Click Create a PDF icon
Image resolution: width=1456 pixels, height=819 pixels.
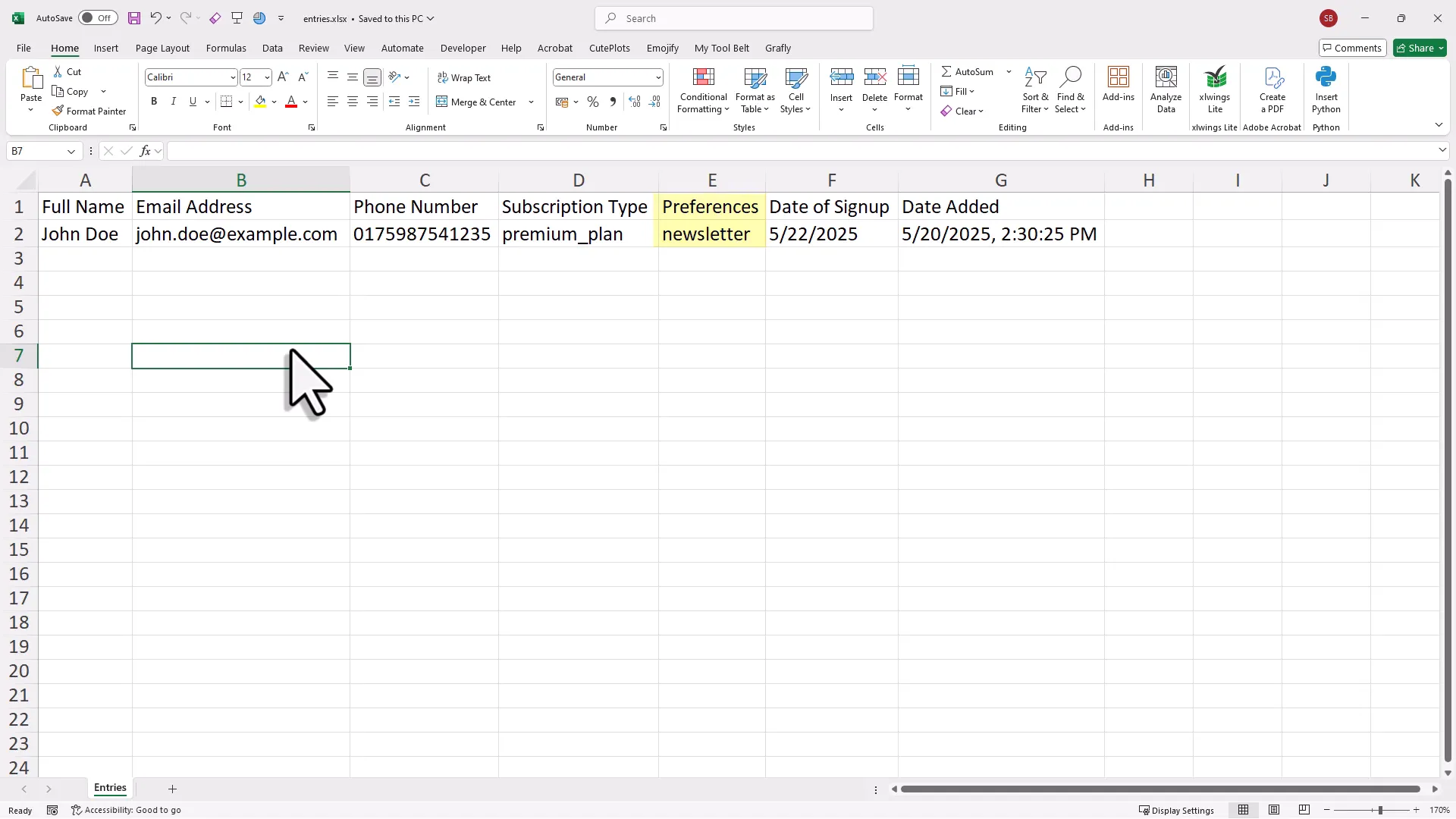(1273, 77)
